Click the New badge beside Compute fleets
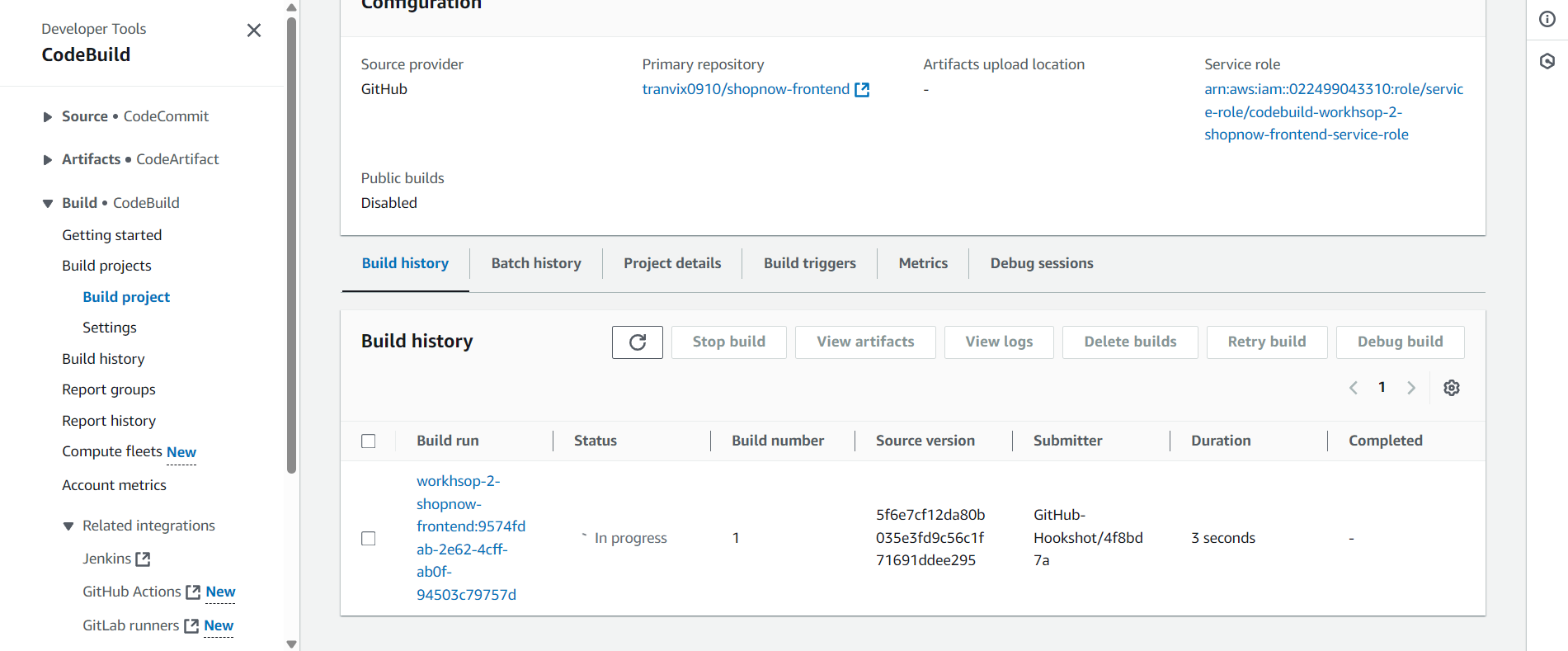 click(181, 452)
